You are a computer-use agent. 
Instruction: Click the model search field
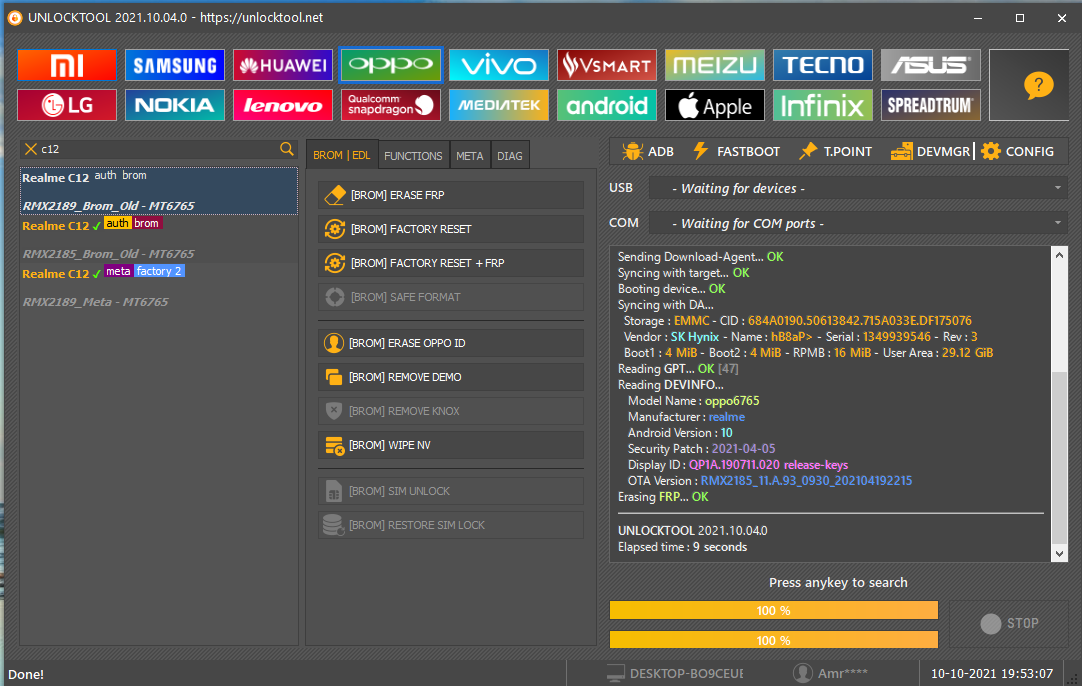(159, 149)
